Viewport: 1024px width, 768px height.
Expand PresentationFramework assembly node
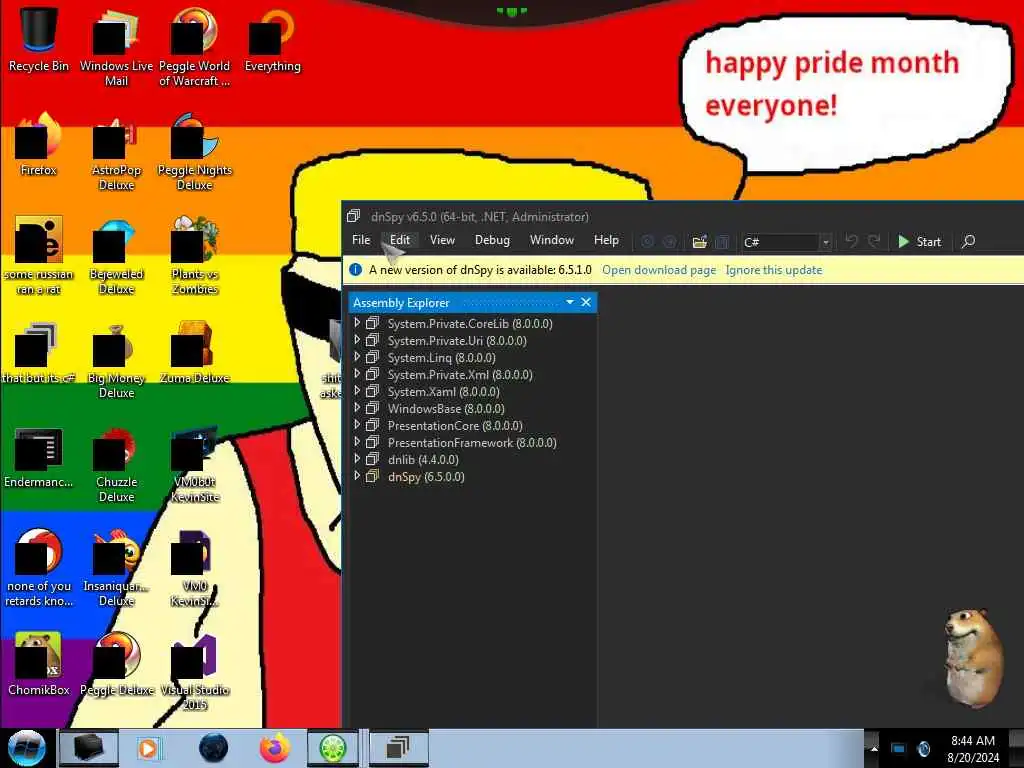357,441
